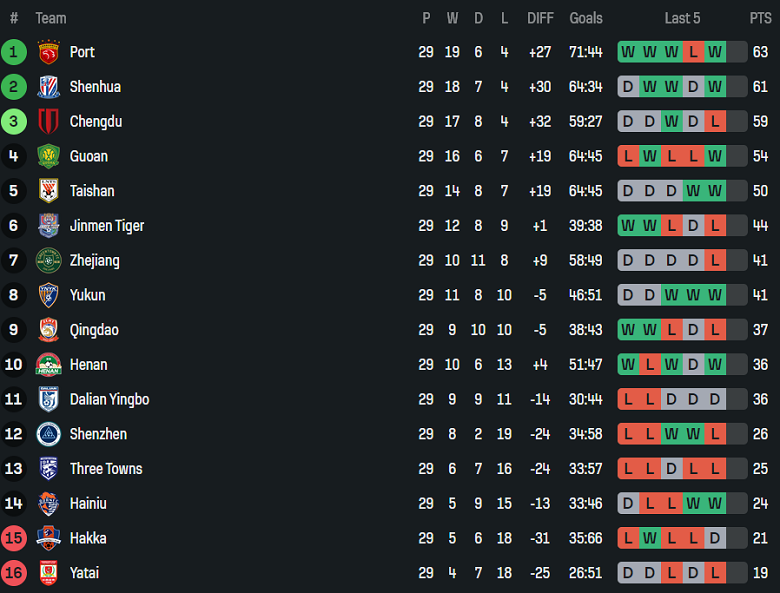Click Chengdu's latest loss result badge
The width and height of the screenshot is (780, 593).
click(714, 122)
